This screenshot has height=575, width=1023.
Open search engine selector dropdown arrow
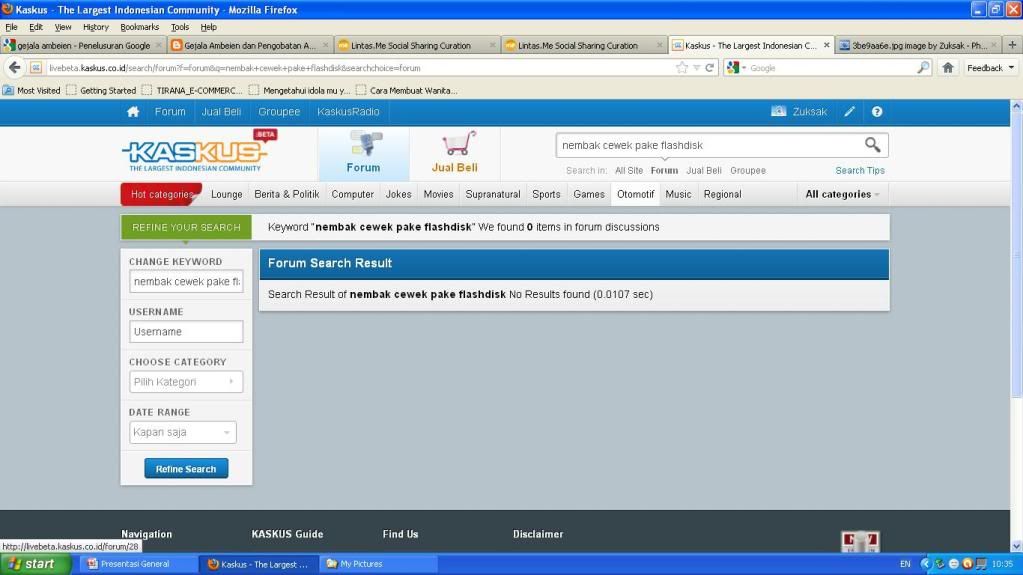[744, 68]
